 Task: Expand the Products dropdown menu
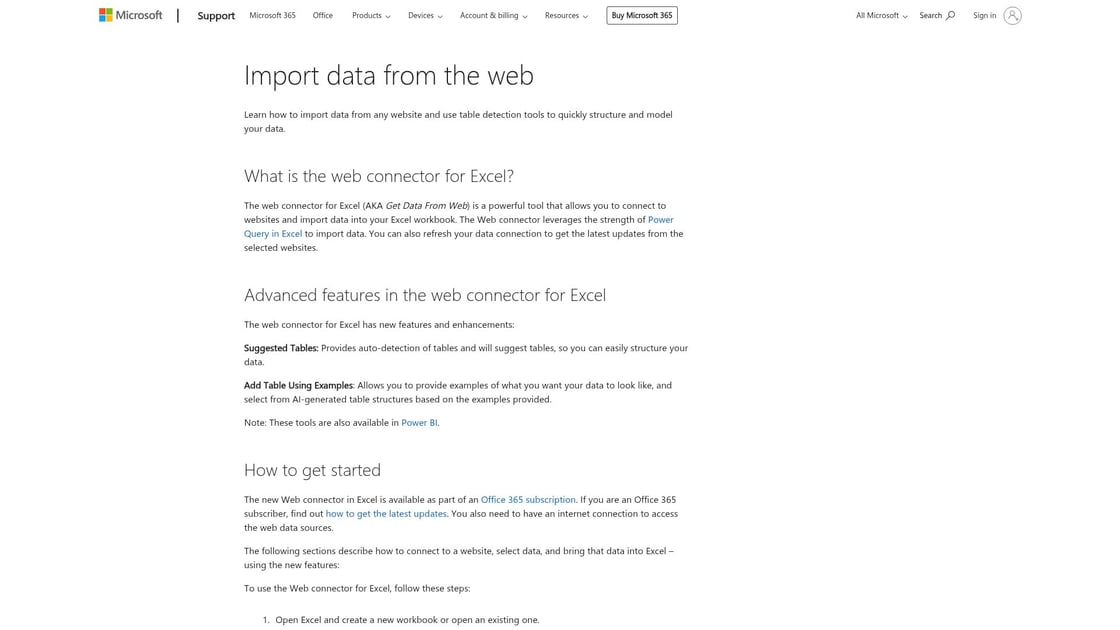point(371,15)
